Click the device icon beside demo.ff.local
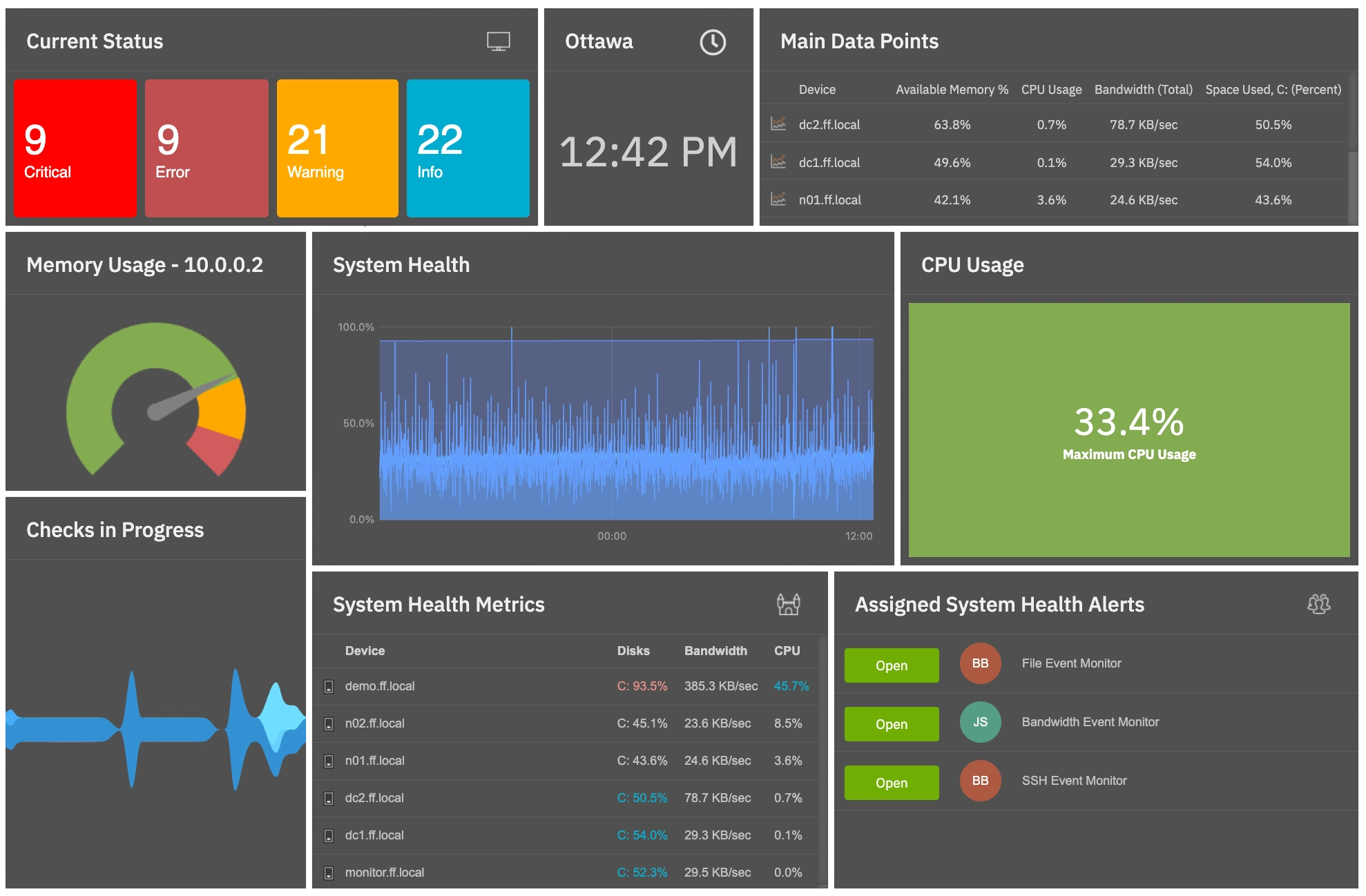 click(x=327, y=686)
